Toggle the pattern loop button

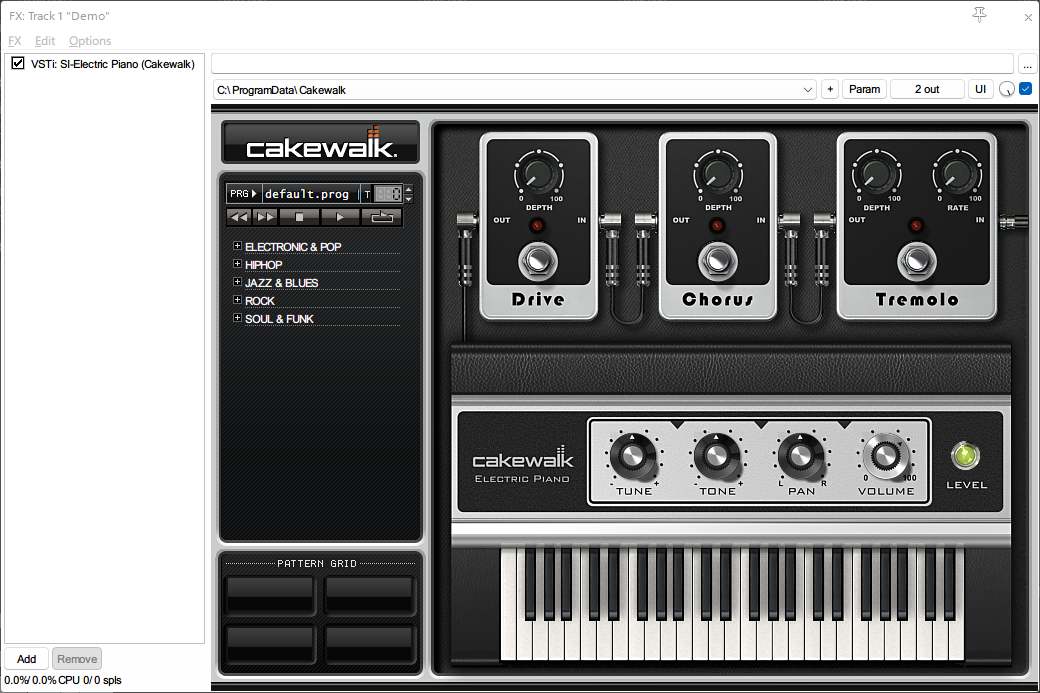click(x=381, y=217)
